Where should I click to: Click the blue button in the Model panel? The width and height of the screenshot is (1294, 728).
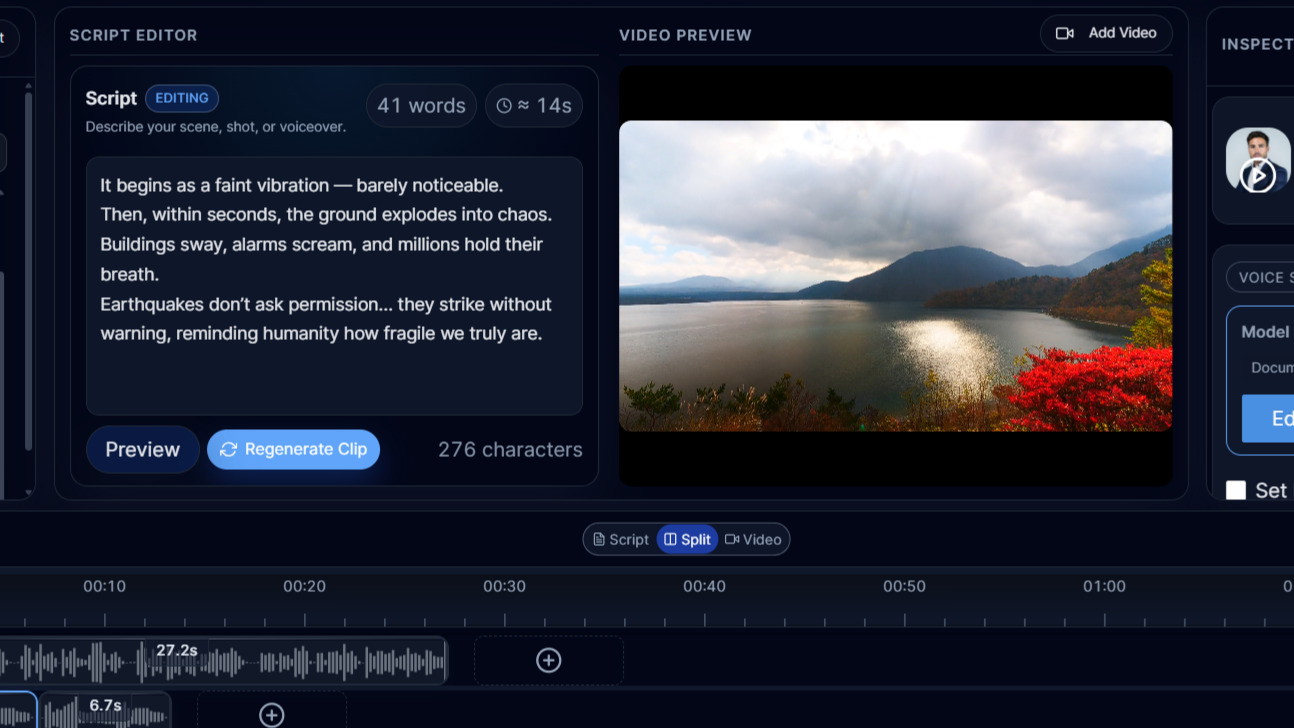pyautogui.click(x=1268, y=418)
